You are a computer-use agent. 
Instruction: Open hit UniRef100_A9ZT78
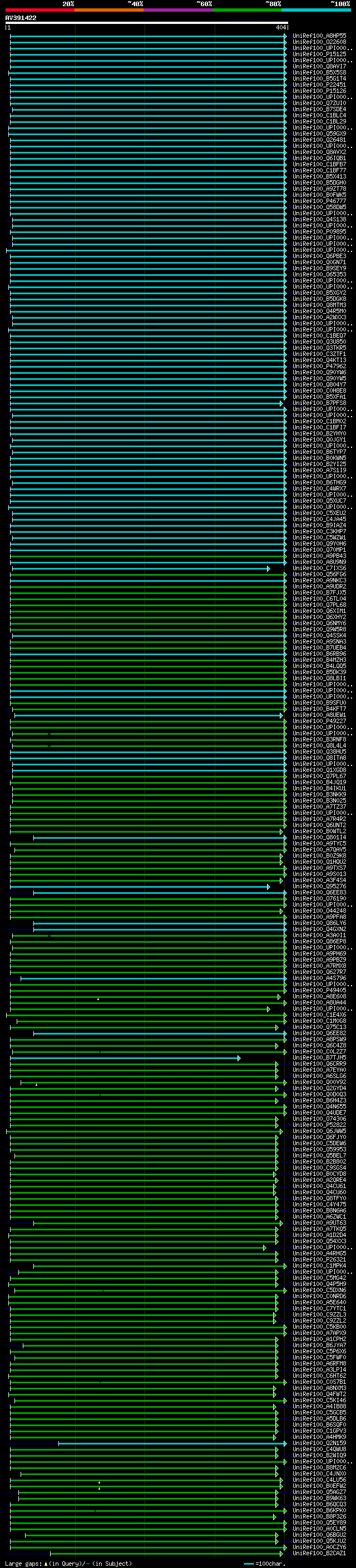(x=319, y=189)
